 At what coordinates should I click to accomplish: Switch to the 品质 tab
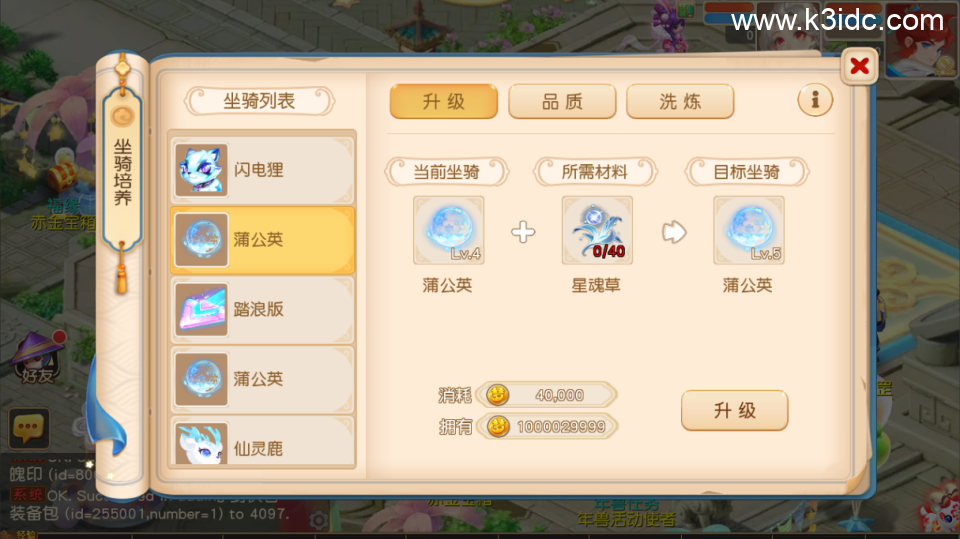point(562,101)
